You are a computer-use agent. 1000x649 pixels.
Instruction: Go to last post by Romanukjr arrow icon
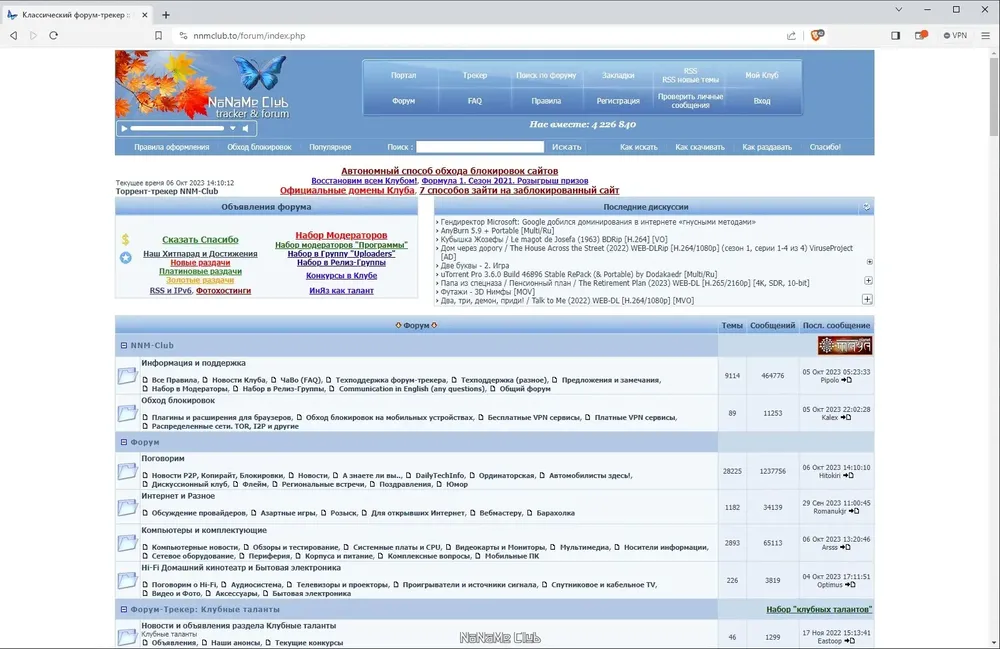(x=854, y=511)
